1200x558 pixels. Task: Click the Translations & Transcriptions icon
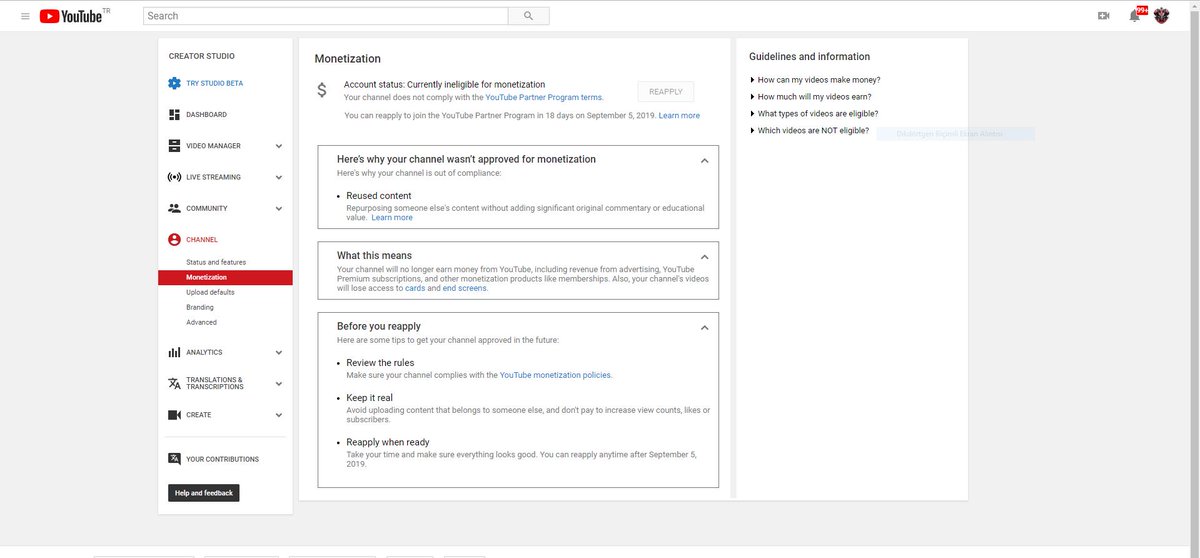pos(174,384)
